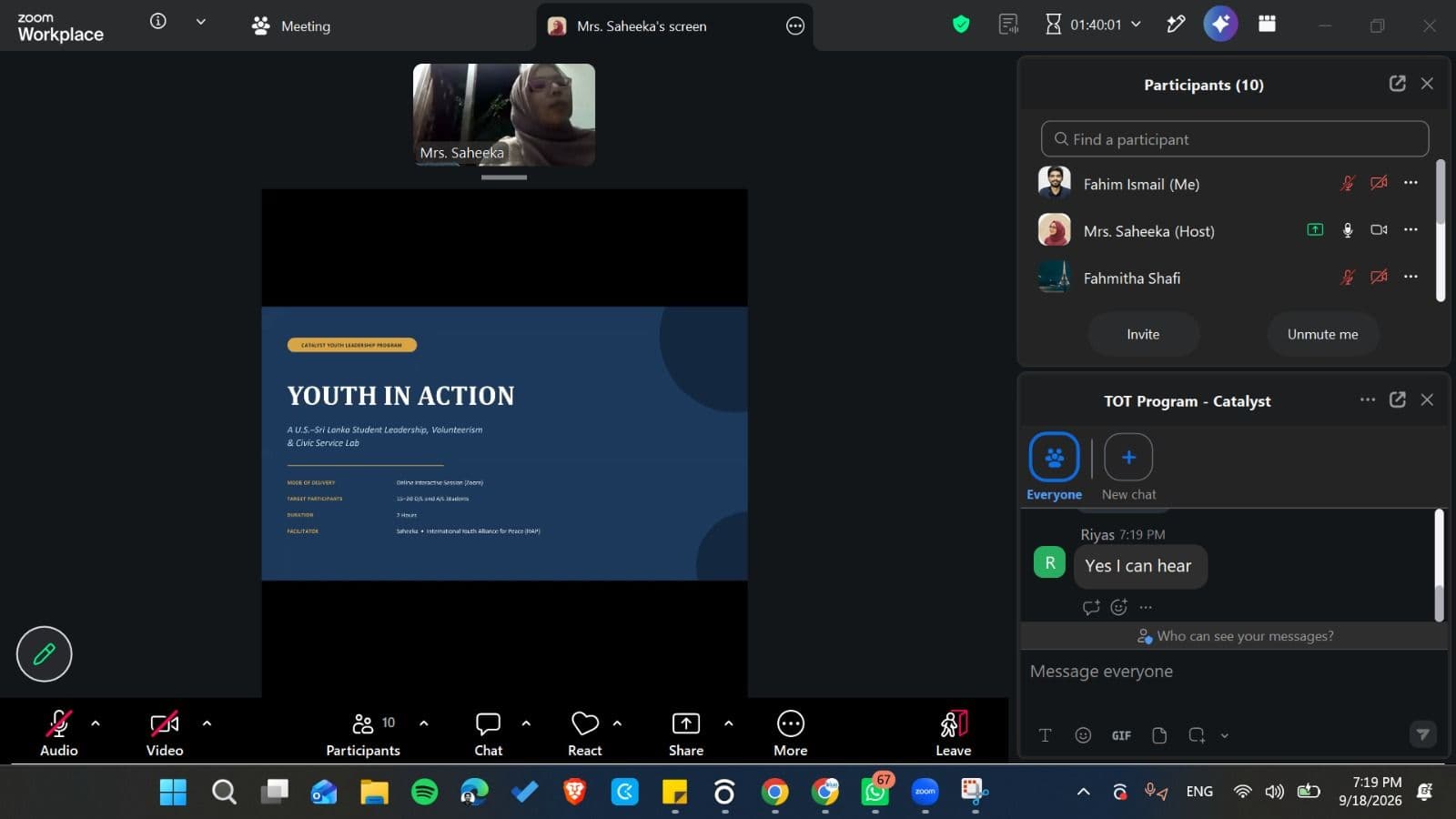Click Mrs. Saheeka's screen share indicator
This screenshot has height=819, width=1456.
coord(1315,229)
